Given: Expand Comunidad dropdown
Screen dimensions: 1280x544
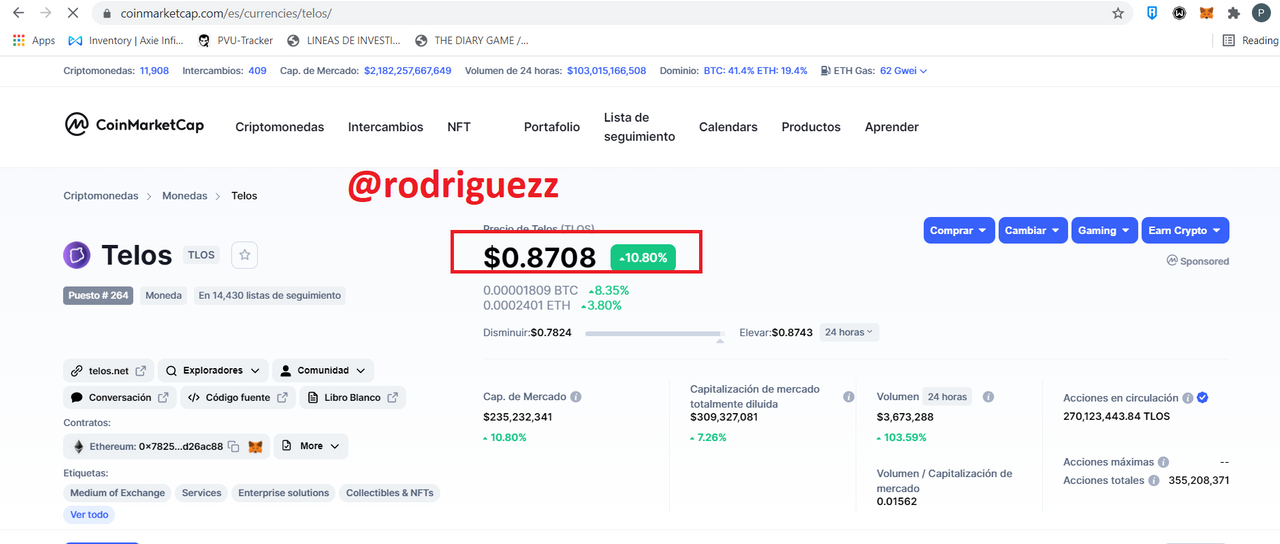Looking at the screenshot, I should [323, 371].
